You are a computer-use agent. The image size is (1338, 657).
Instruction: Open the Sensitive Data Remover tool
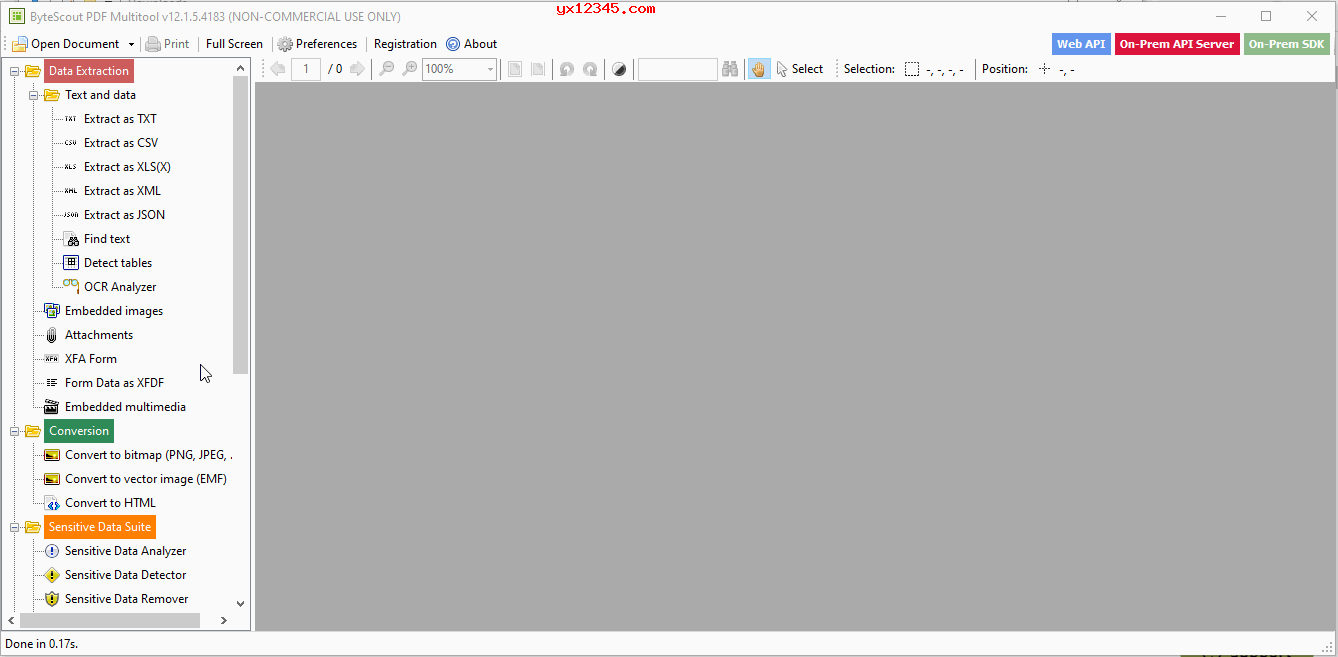point(126,598)
